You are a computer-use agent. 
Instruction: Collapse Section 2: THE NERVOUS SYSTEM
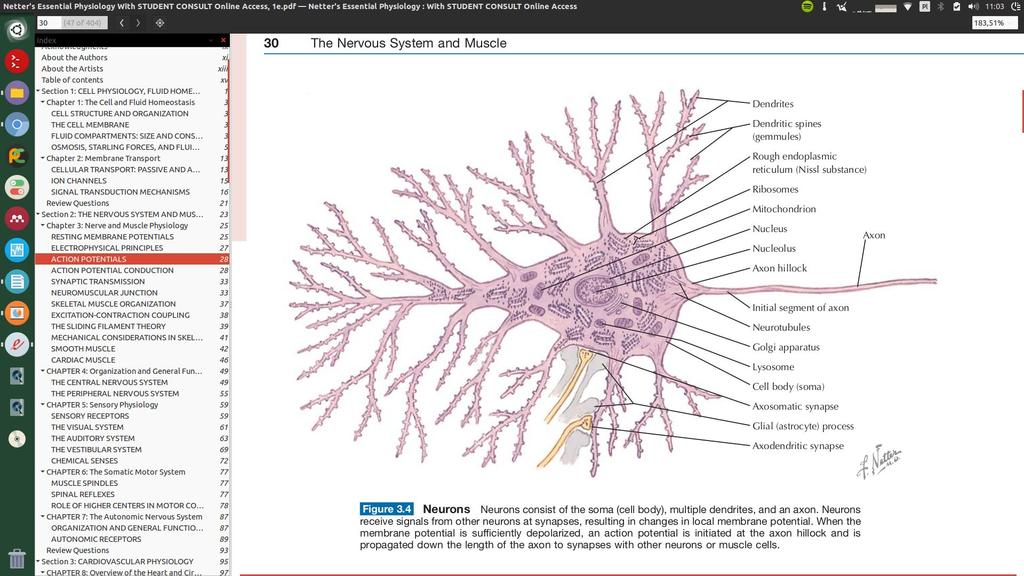[38, 214]
